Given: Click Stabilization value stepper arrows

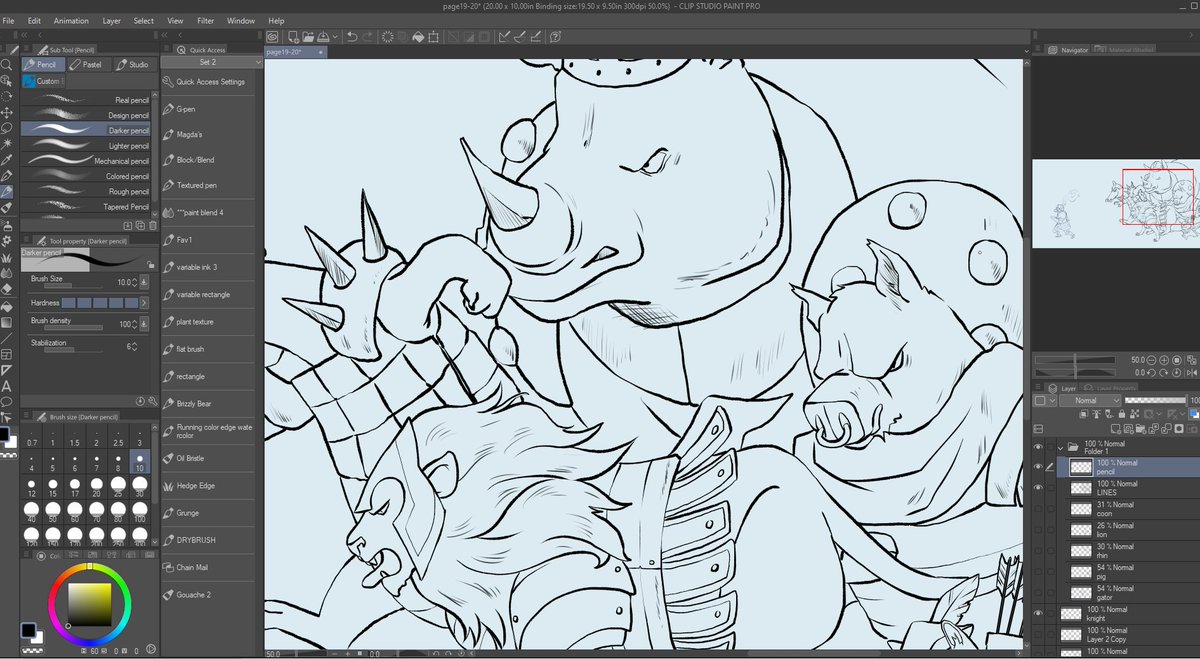Looking at the screenshot, I should pyautogui.click(x=135, y=346).
